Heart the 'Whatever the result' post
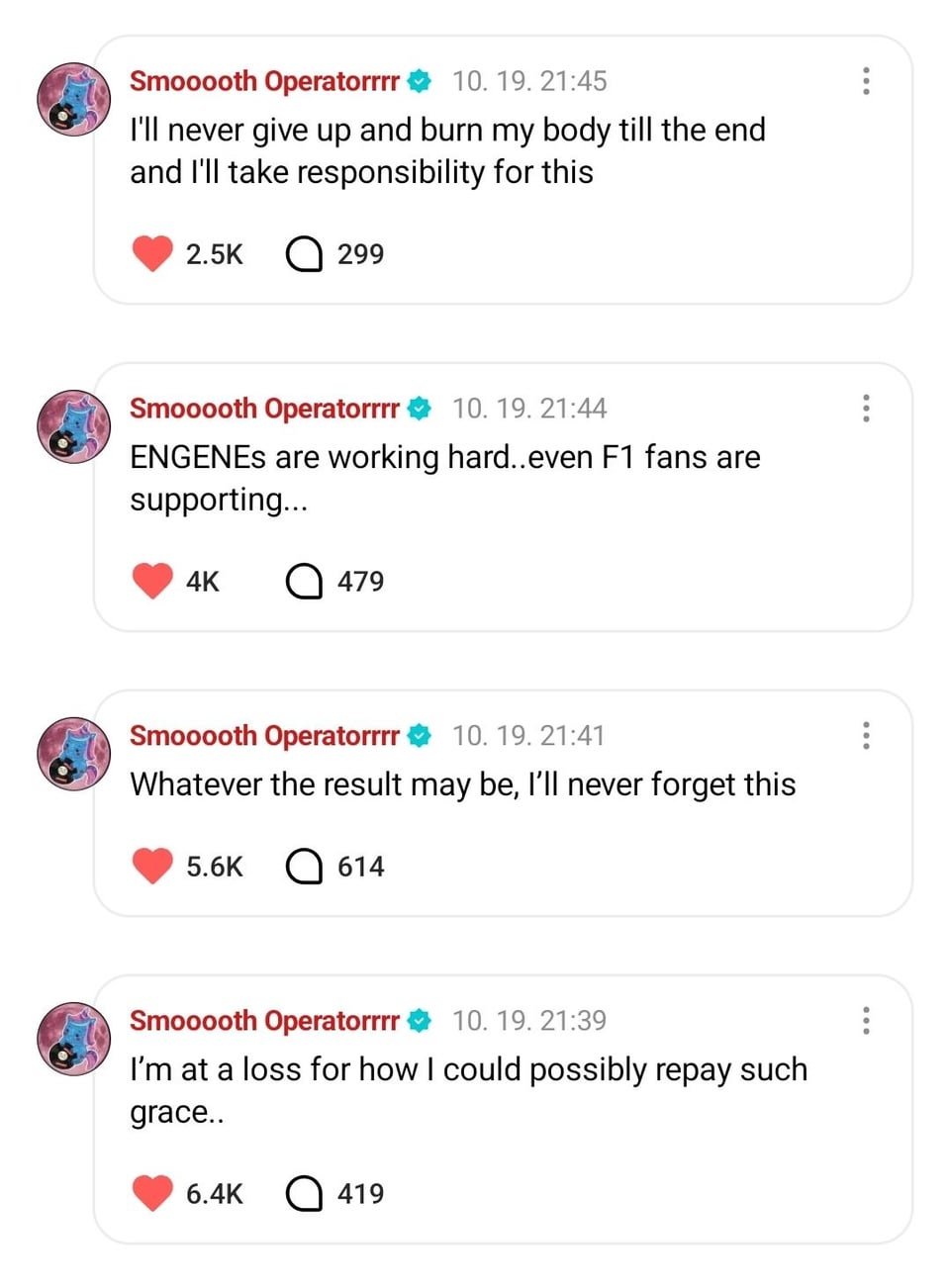This screenshot has width=950, height=1288. point(152,866)
